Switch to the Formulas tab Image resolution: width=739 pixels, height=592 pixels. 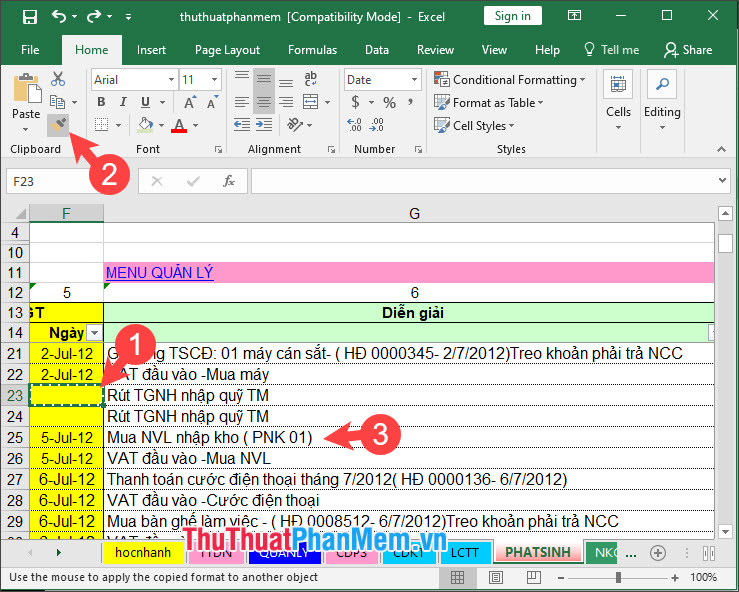312,50
